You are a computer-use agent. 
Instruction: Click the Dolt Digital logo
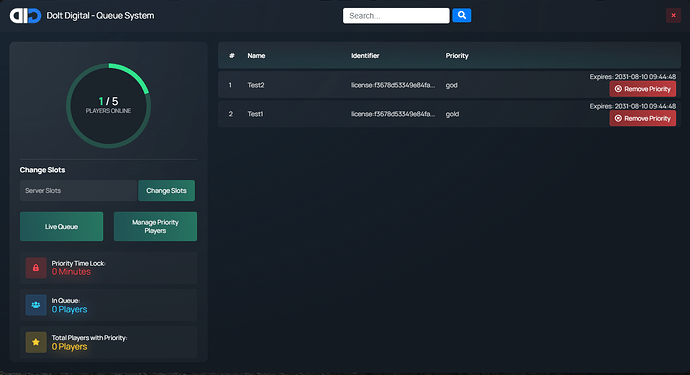coord(26,16)
